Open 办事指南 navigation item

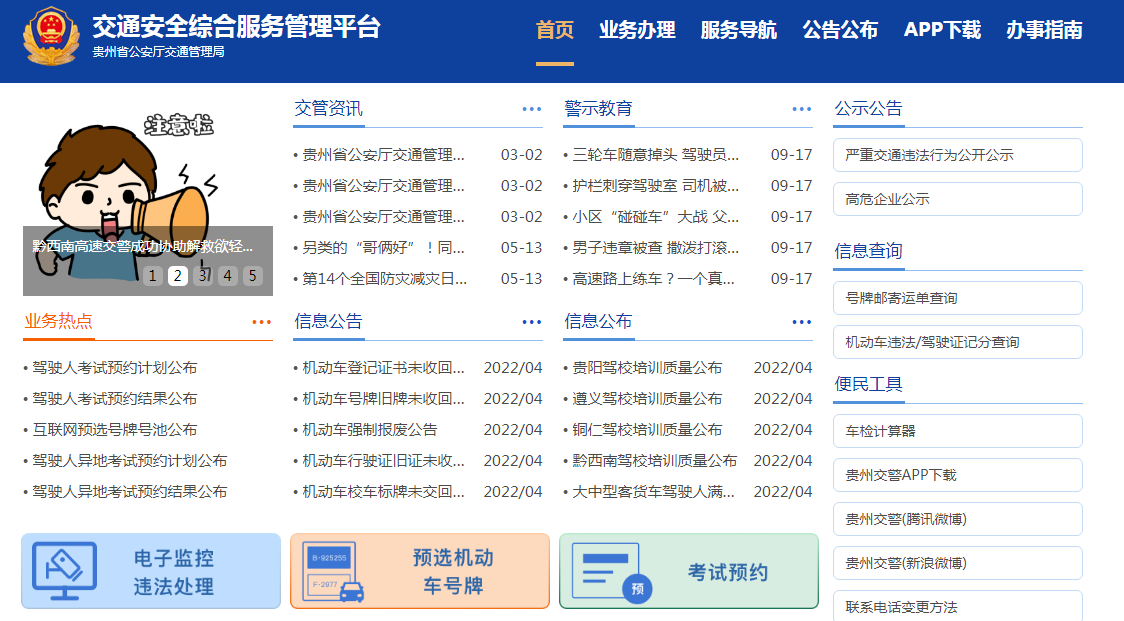[1044, 30]
